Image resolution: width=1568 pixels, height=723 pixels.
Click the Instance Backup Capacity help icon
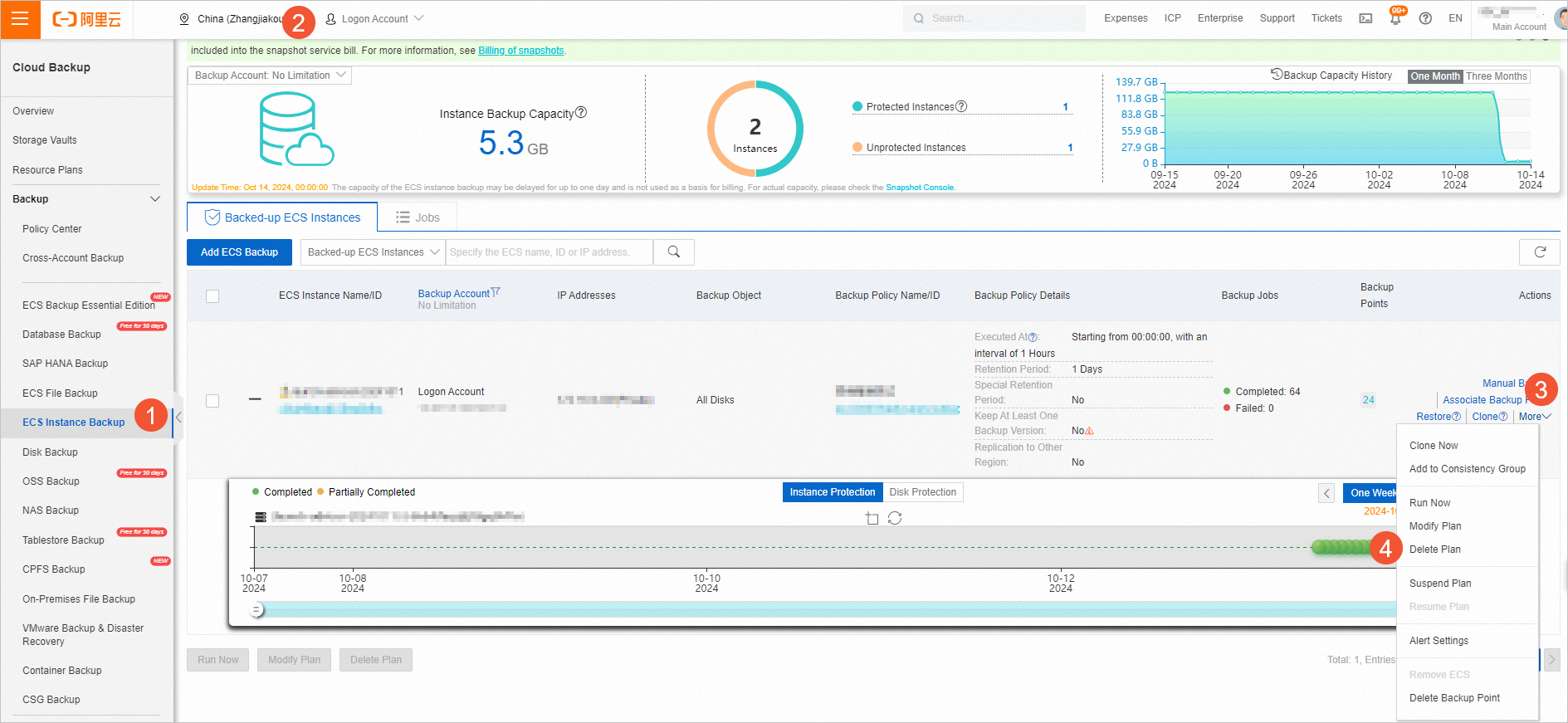pos(581,112)
